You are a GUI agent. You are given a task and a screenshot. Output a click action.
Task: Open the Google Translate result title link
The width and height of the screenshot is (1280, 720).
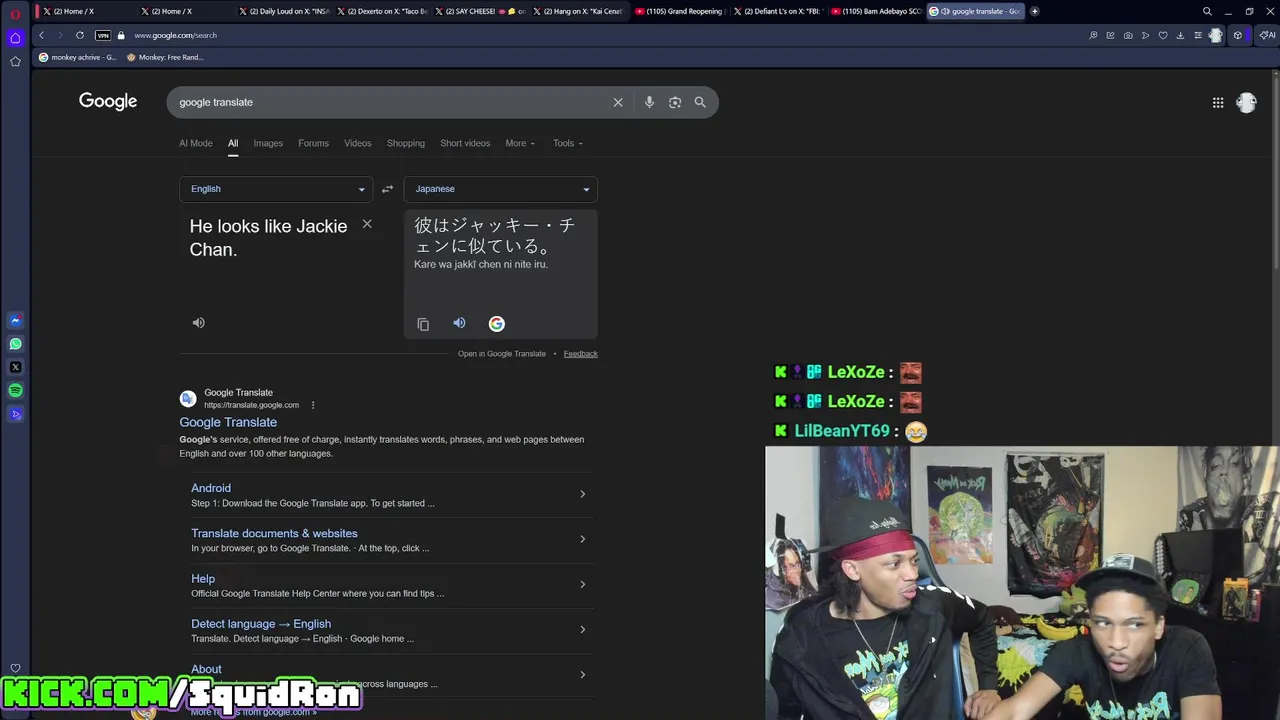coord(228,422)
